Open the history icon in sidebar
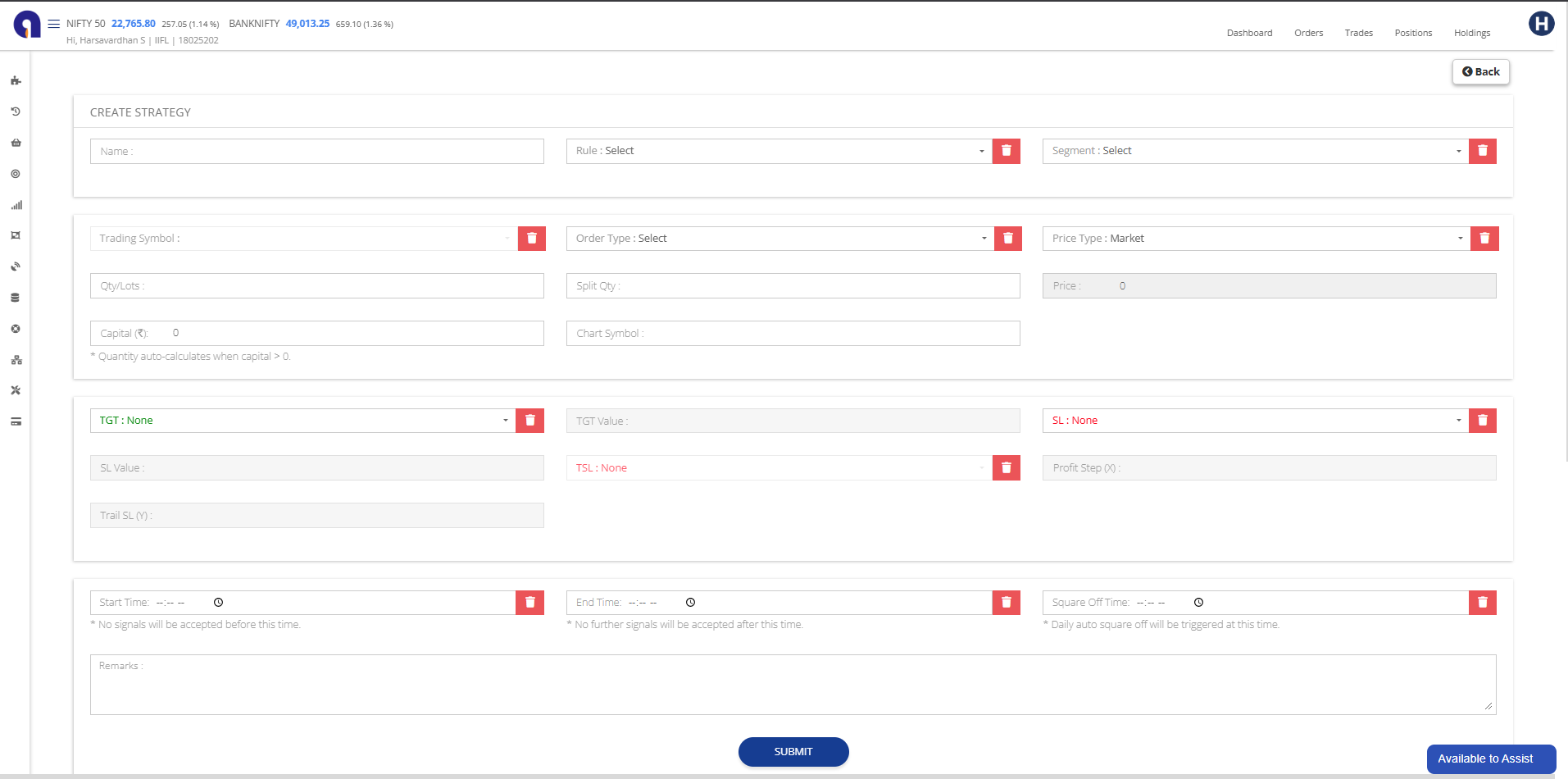1568x779 pixels. point(16,112)
